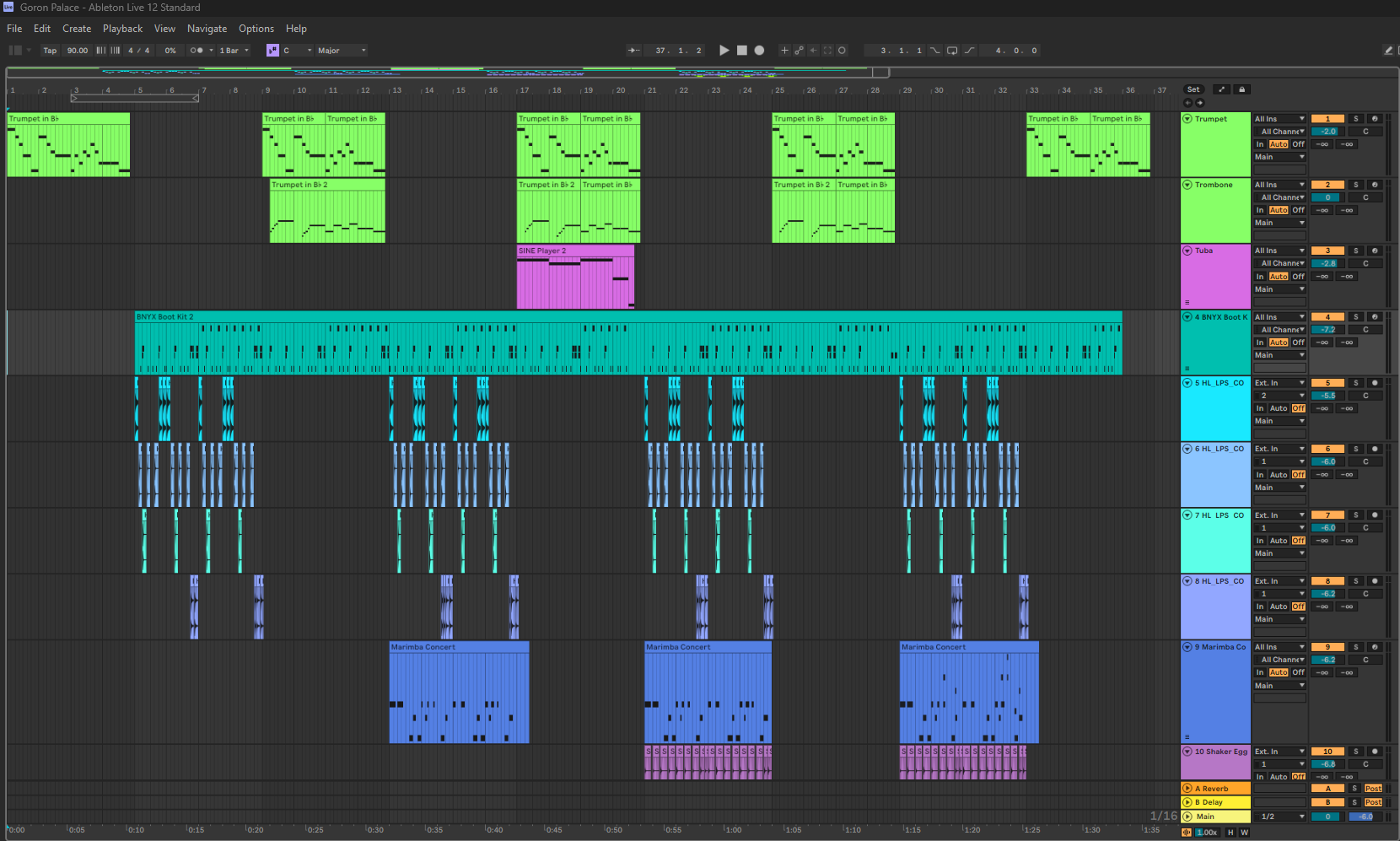Screen dimensions: 1400x841
Task: Toggle the Metronome icon
Action: (x=197, y=51)
